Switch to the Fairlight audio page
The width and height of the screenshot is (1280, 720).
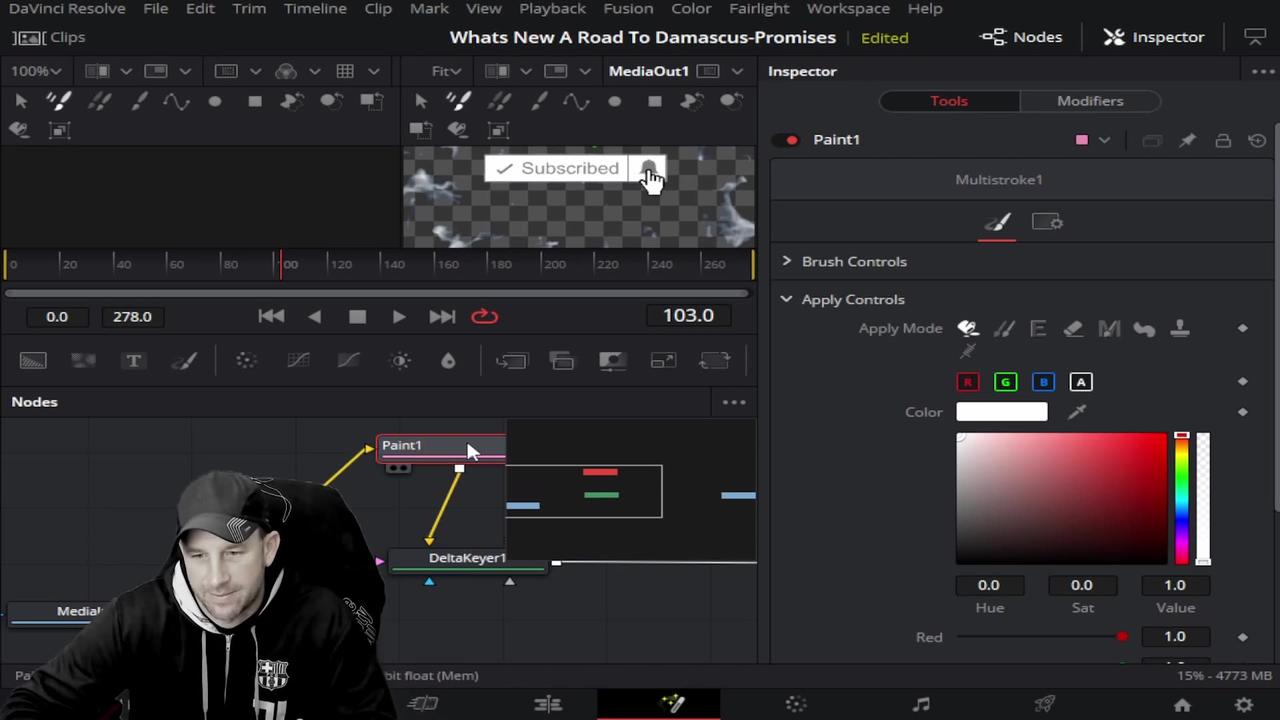tap(921, 703)
